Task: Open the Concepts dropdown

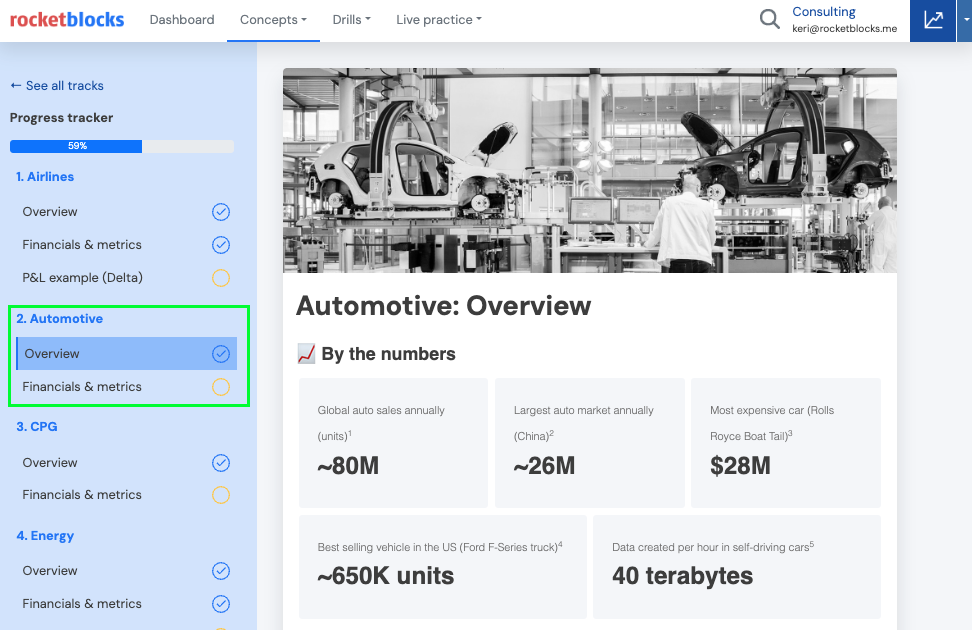Action: [273, 19]
